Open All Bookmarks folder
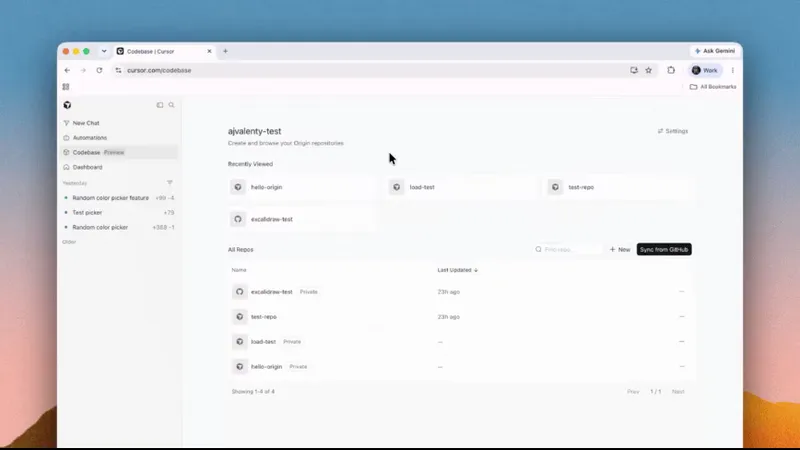The image size is (800, 450). [713, 87]
